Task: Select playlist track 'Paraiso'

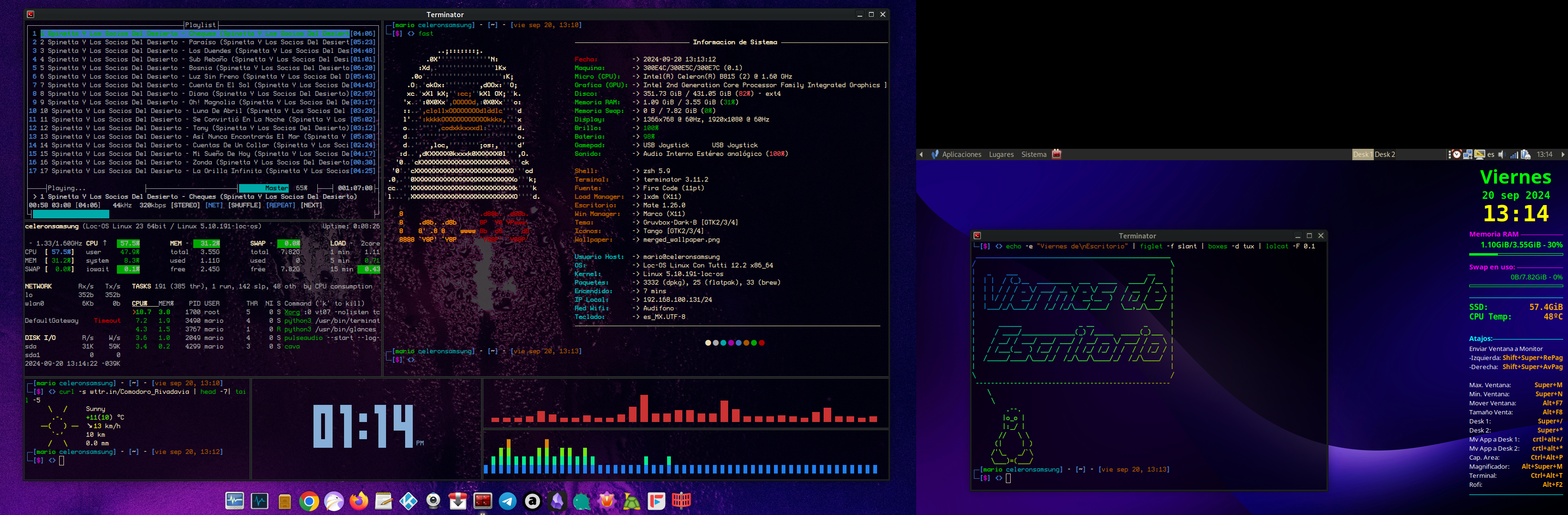Action: (x=204, y=42)
